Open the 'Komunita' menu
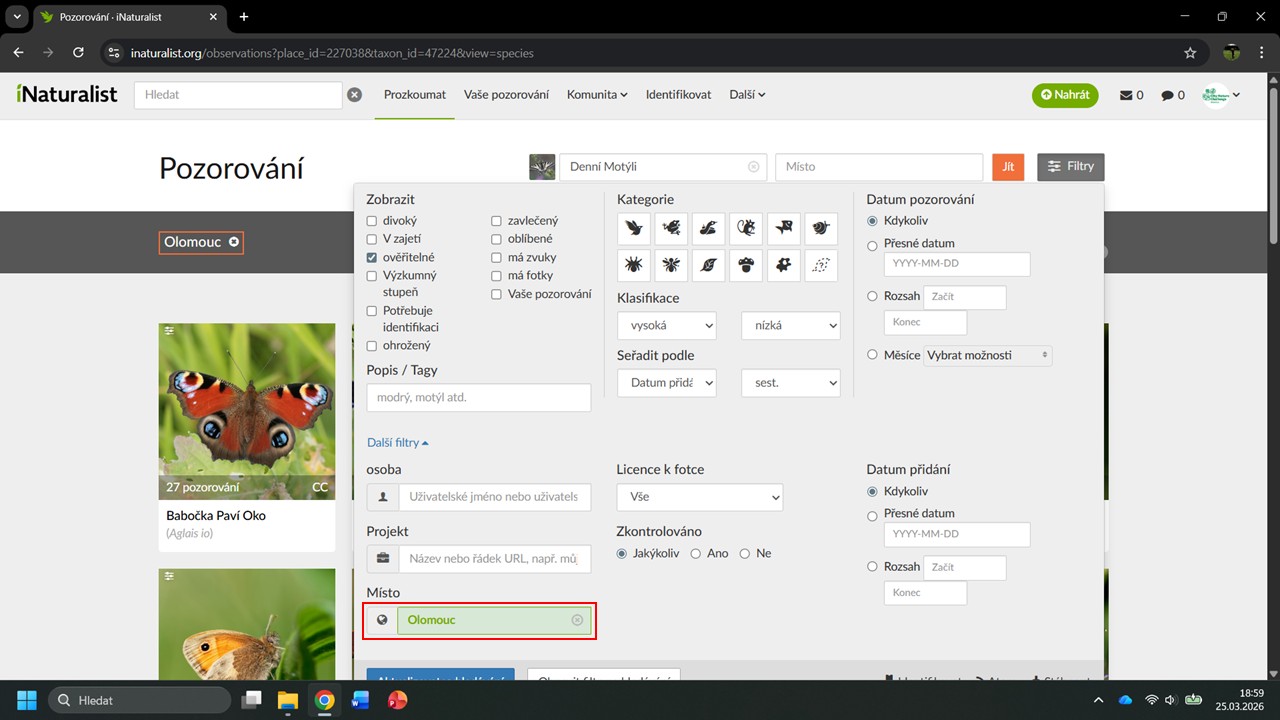This screenshot has height=720, width=1280. click(597, 95)
